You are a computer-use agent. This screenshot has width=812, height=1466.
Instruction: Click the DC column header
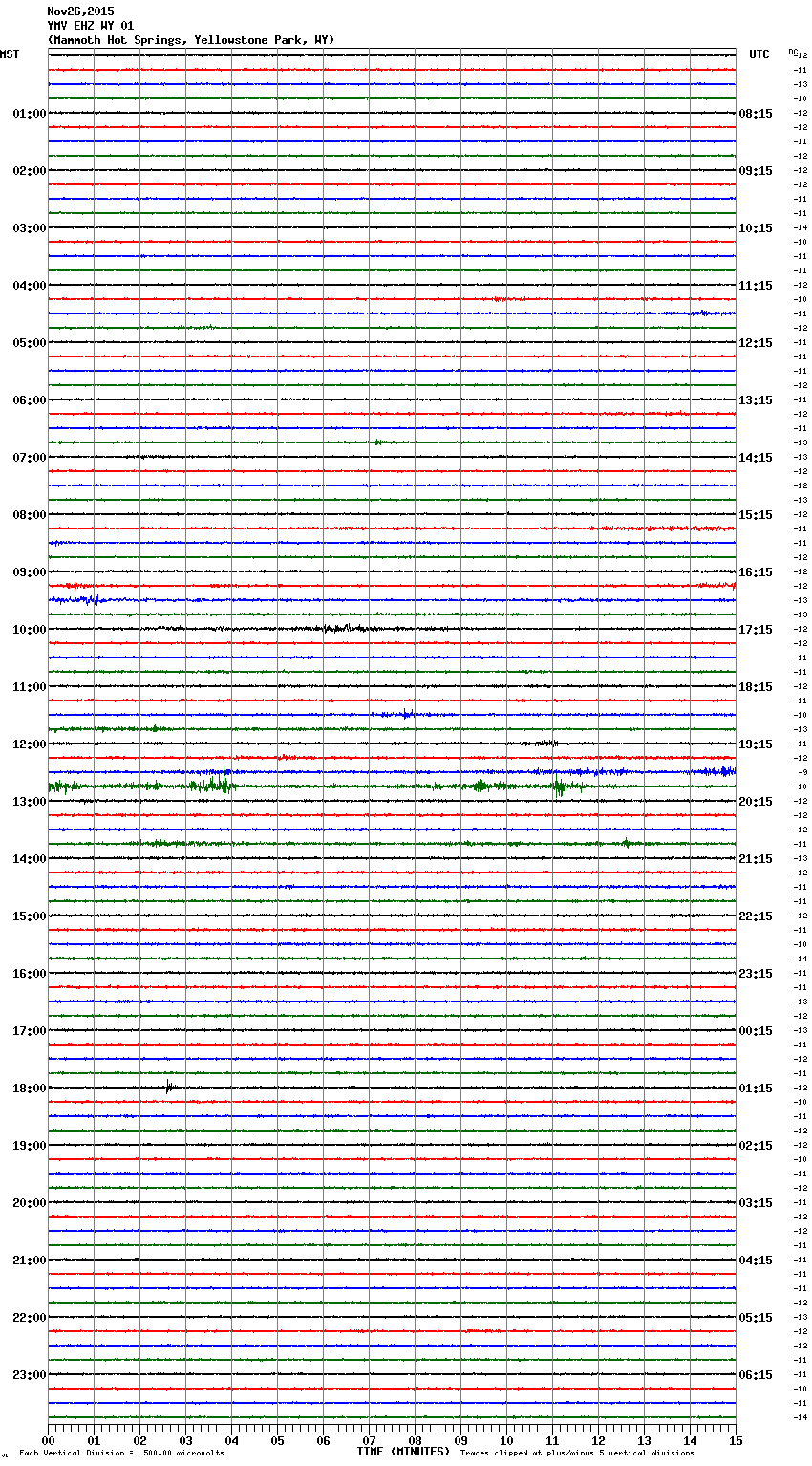[x=793, y=52]
